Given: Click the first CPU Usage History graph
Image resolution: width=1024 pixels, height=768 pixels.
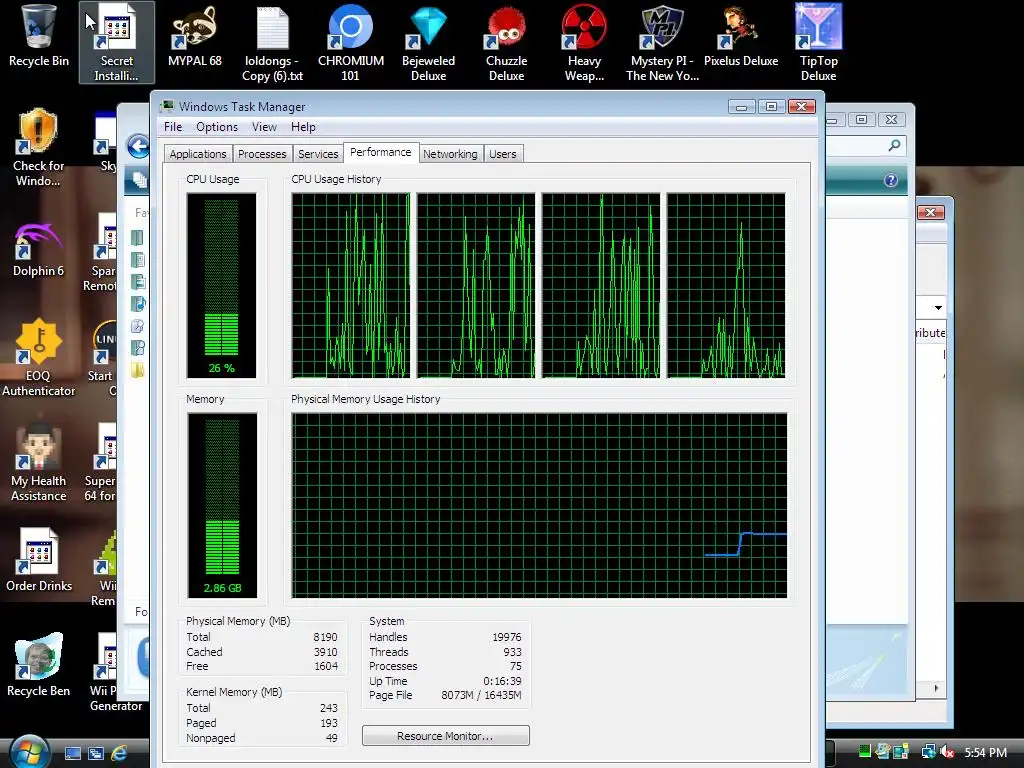Looking at the screenshot, I should click(x=351, y=285).
